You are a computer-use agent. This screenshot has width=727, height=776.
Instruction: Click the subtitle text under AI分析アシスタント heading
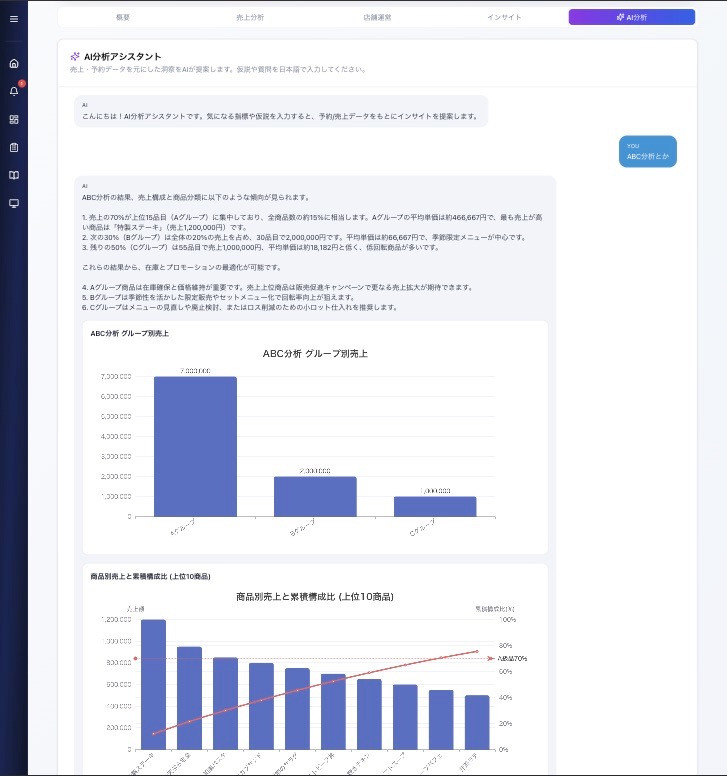pos(218,69)
